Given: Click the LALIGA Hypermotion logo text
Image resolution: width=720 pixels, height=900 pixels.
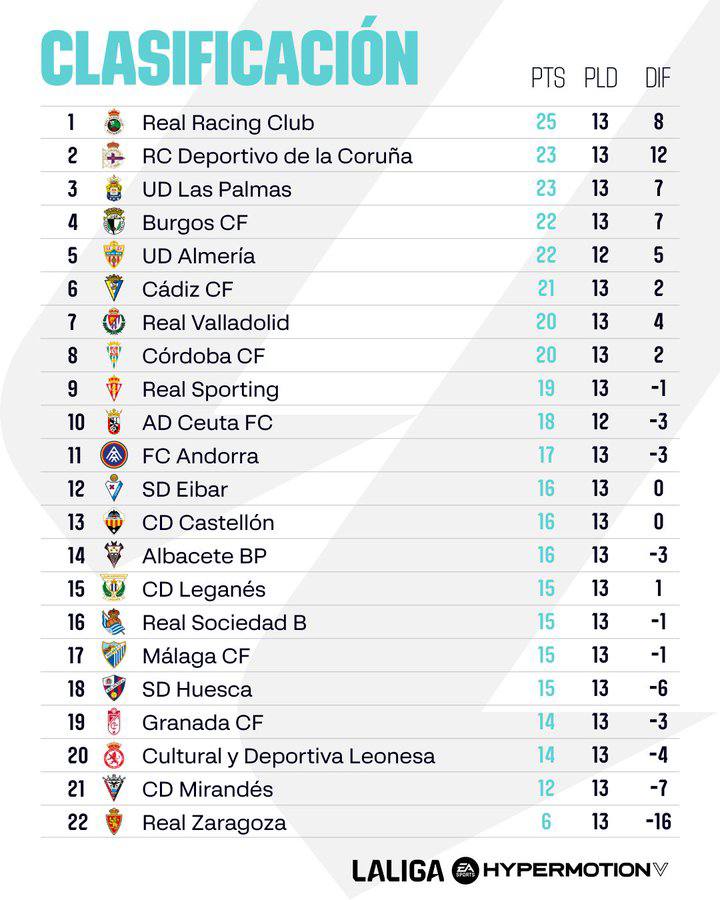Looking at the screenshot, I should [510, 870].
